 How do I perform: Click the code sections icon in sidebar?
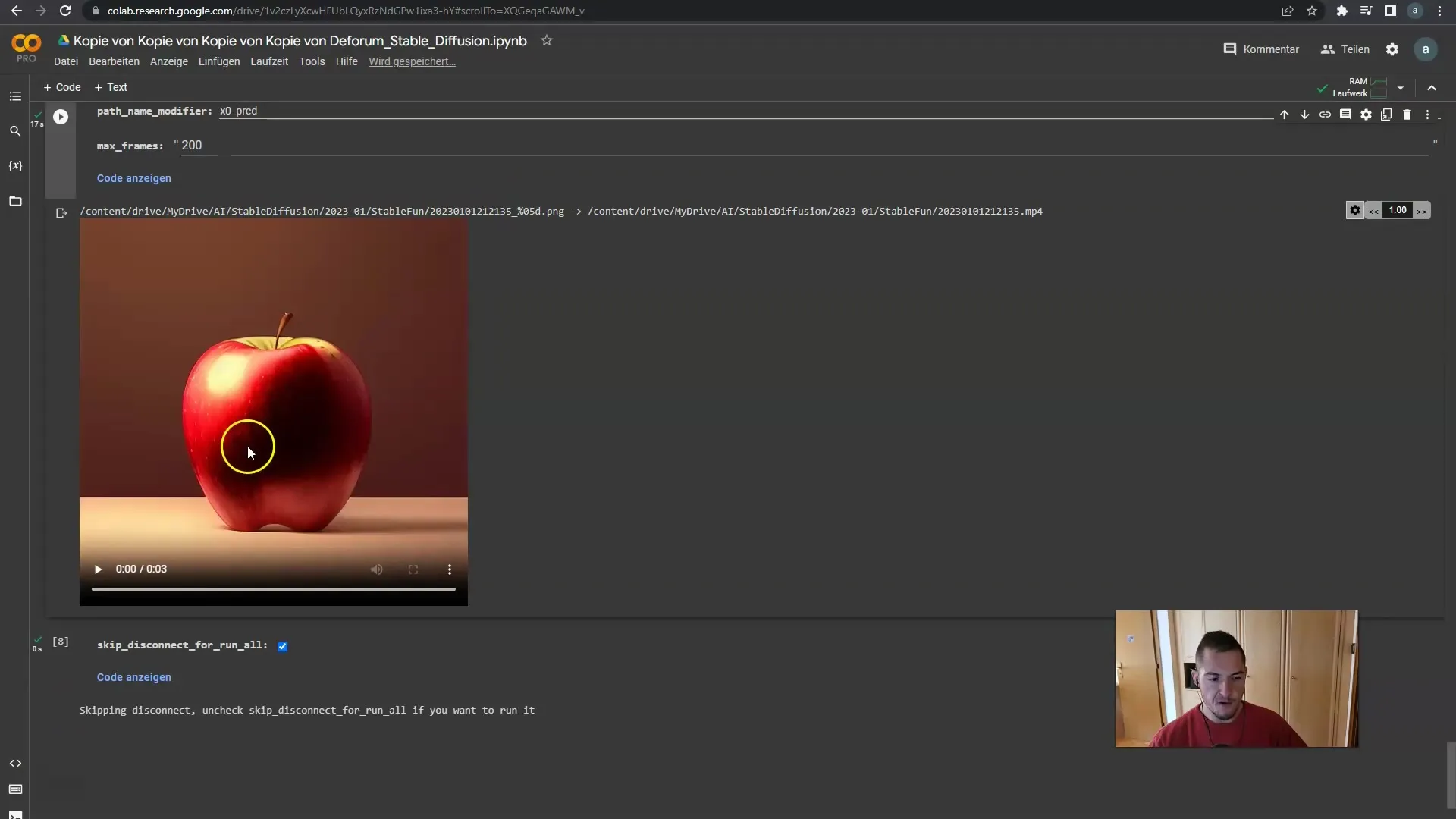pyautogui.click(x=15, y=763)
